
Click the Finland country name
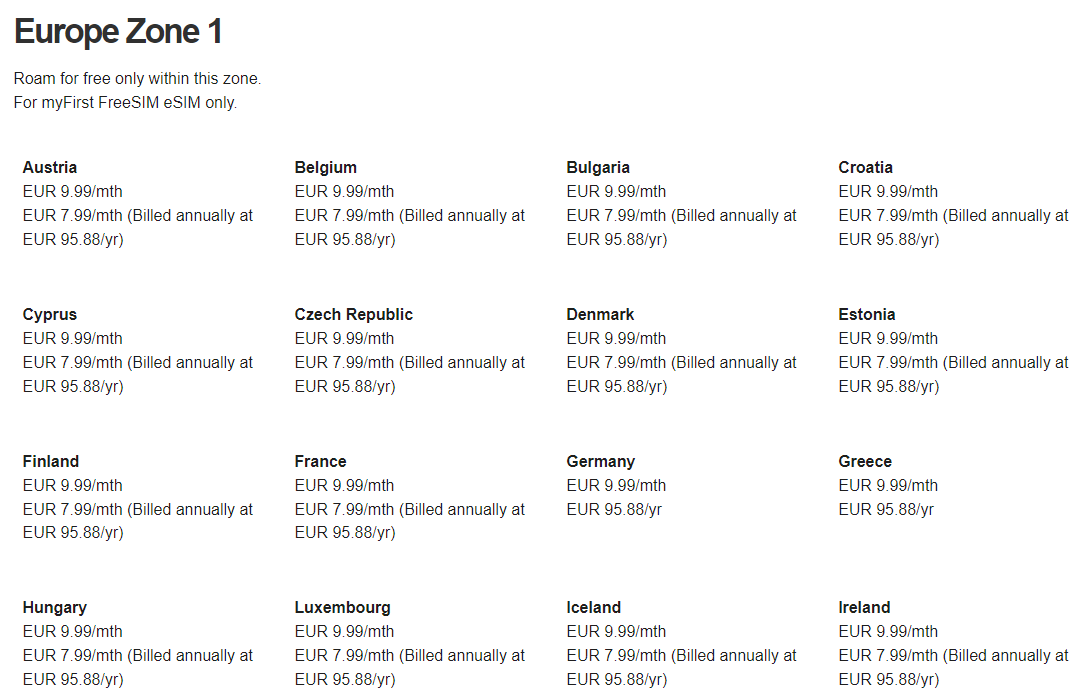click(x=51, y=461)
